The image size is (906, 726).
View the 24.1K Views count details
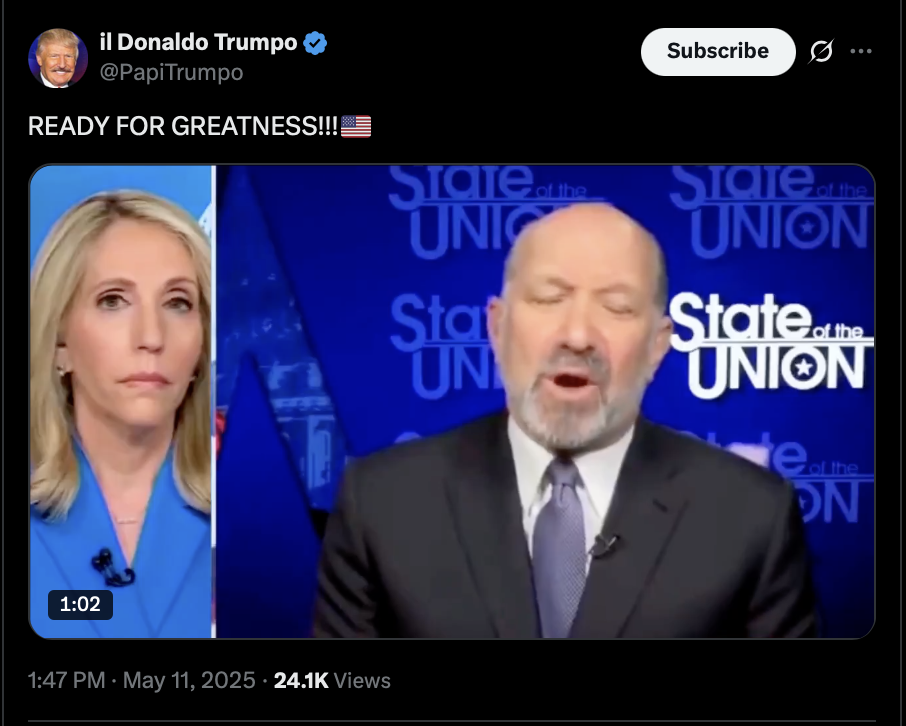point(332,680)
